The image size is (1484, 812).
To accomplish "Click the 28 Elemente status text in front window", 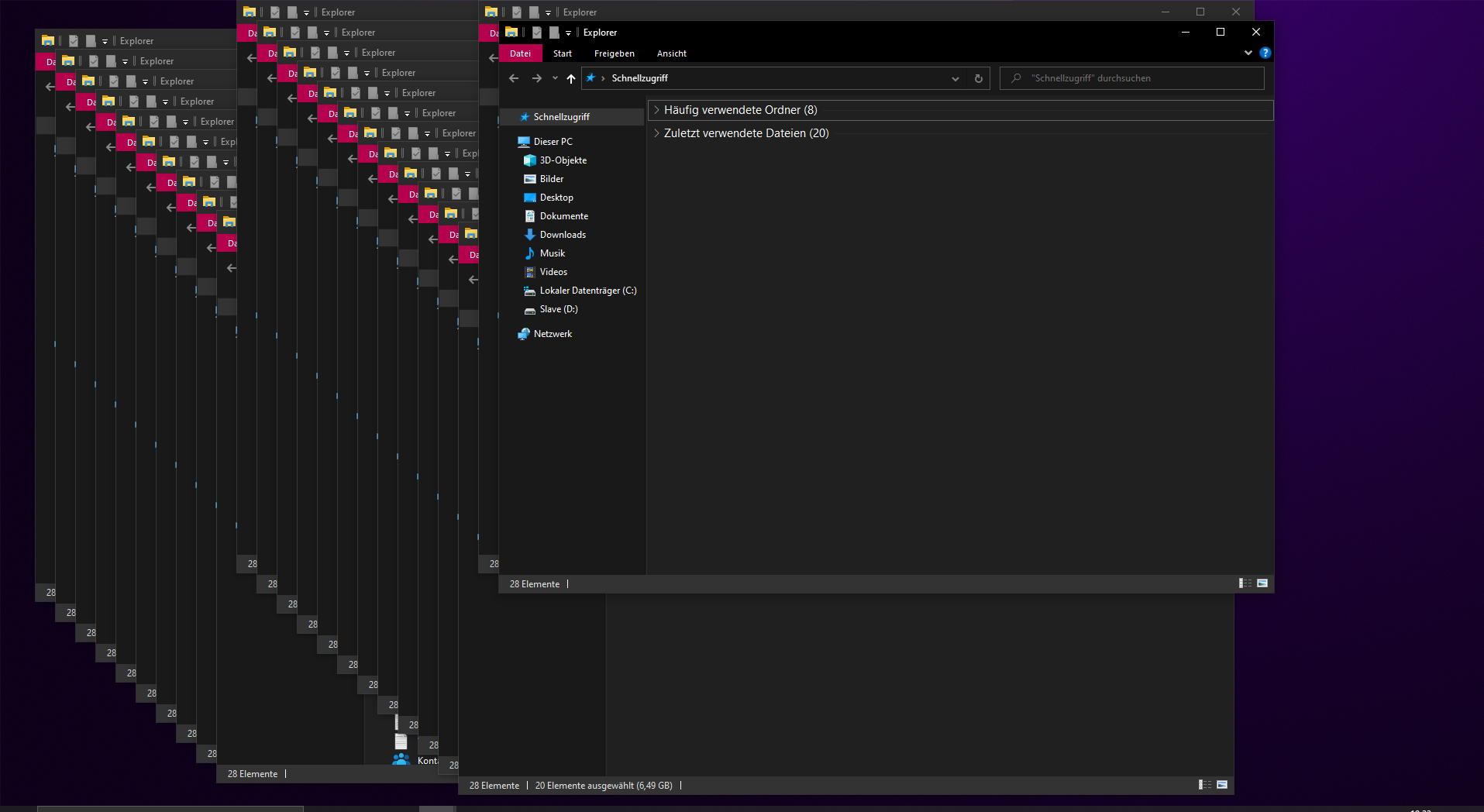I will 535,584.
